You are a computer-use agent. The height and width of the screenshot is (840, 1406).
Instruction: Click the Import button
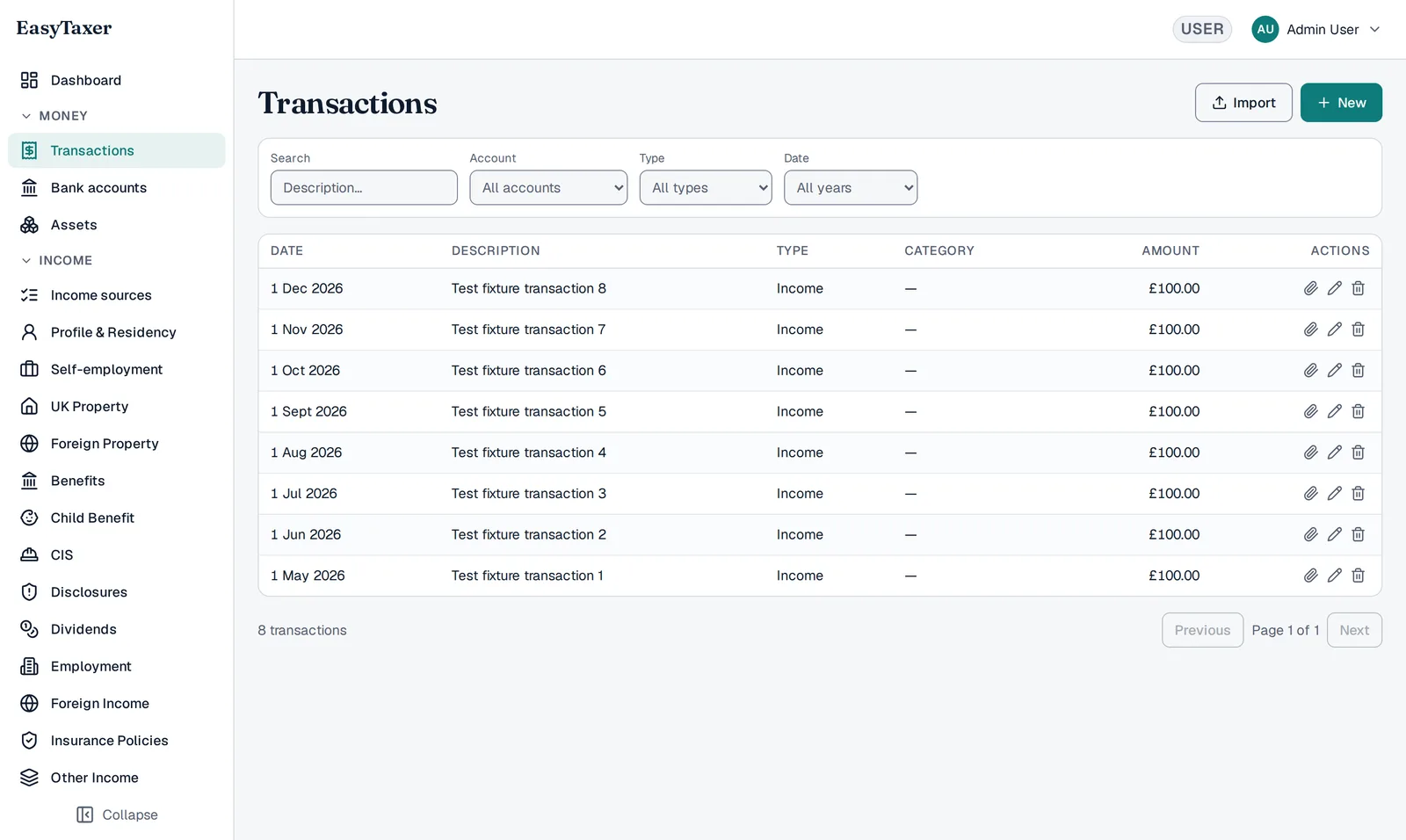(1243, 103)
